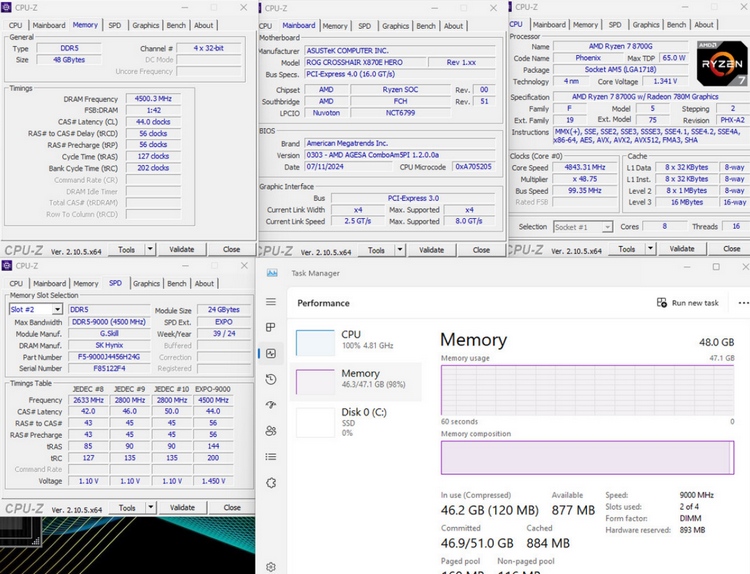
Task: Click Validate in the Mainboard CPU-Z window
Action: pyautogui.click(x=432, y=250)
